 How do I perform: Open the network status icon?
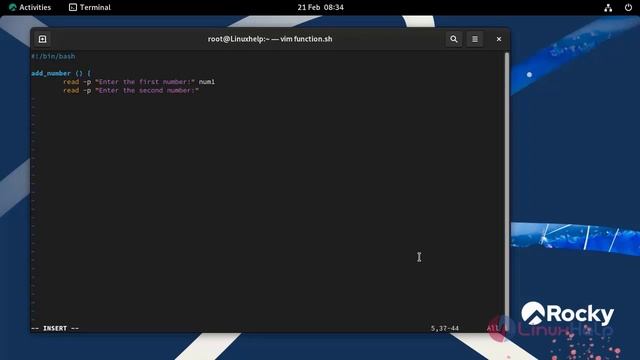608,7
